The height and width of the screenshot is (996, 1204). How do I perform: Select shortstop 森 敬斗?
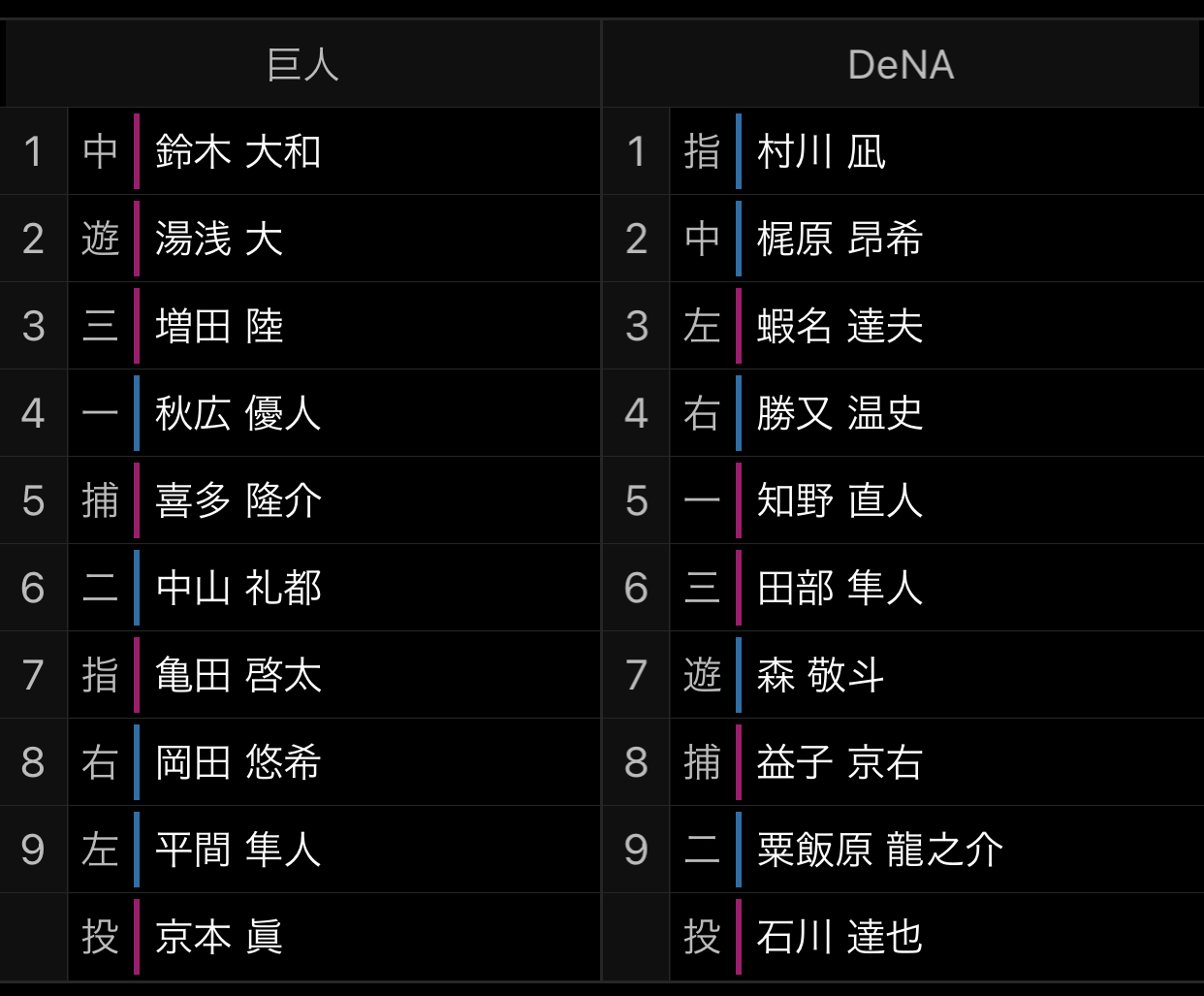[820, 676]
